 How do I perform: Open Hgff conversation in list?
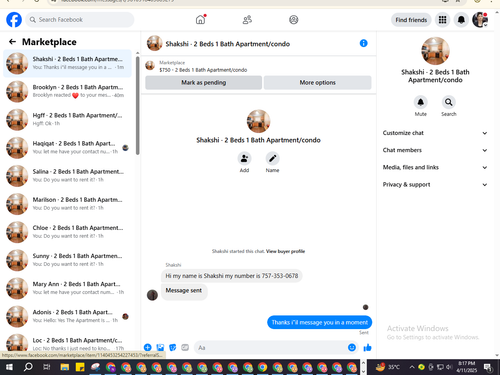tap(67, 119)
